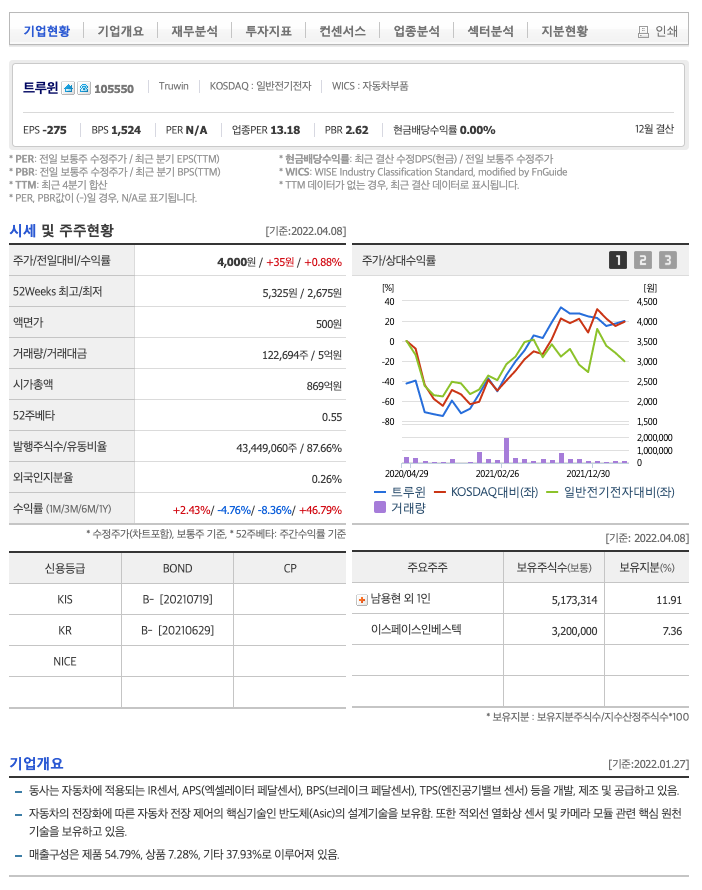Open the 컨센서스 tab
The width and height of the screenshot is (702, 890).
coord(342,31)
